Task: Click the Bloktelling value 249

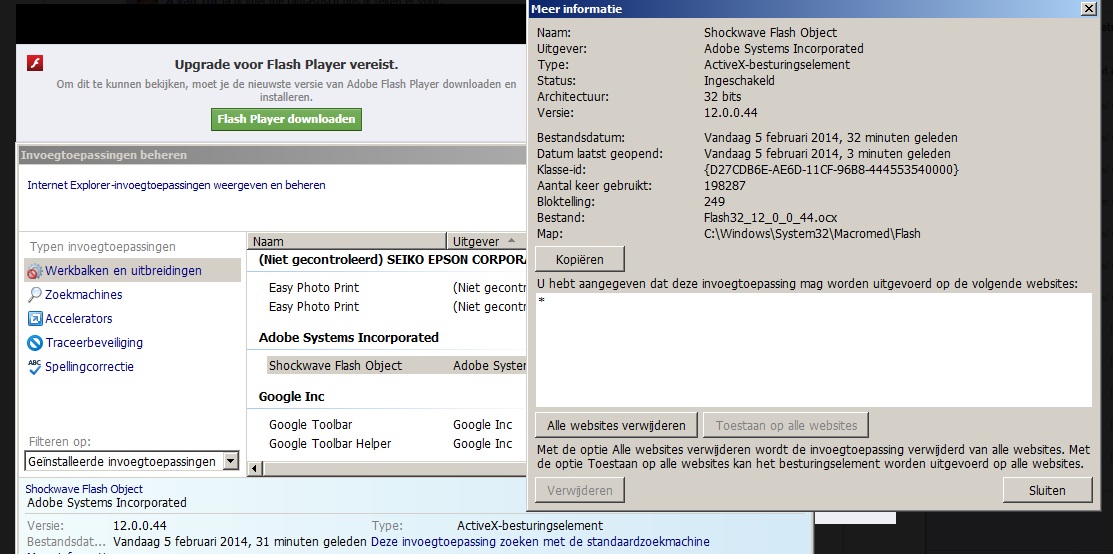Action: tap(714, 202)
